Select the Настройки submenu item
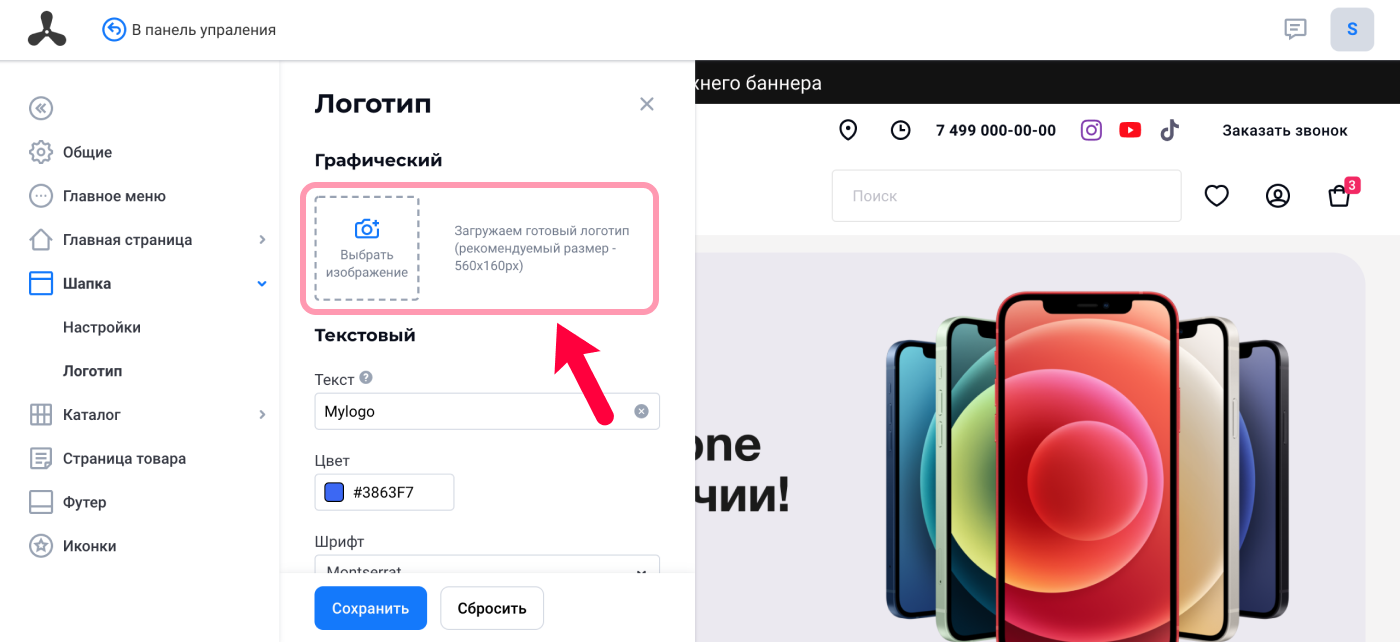The image size is (1400, 642). point(102,327)
